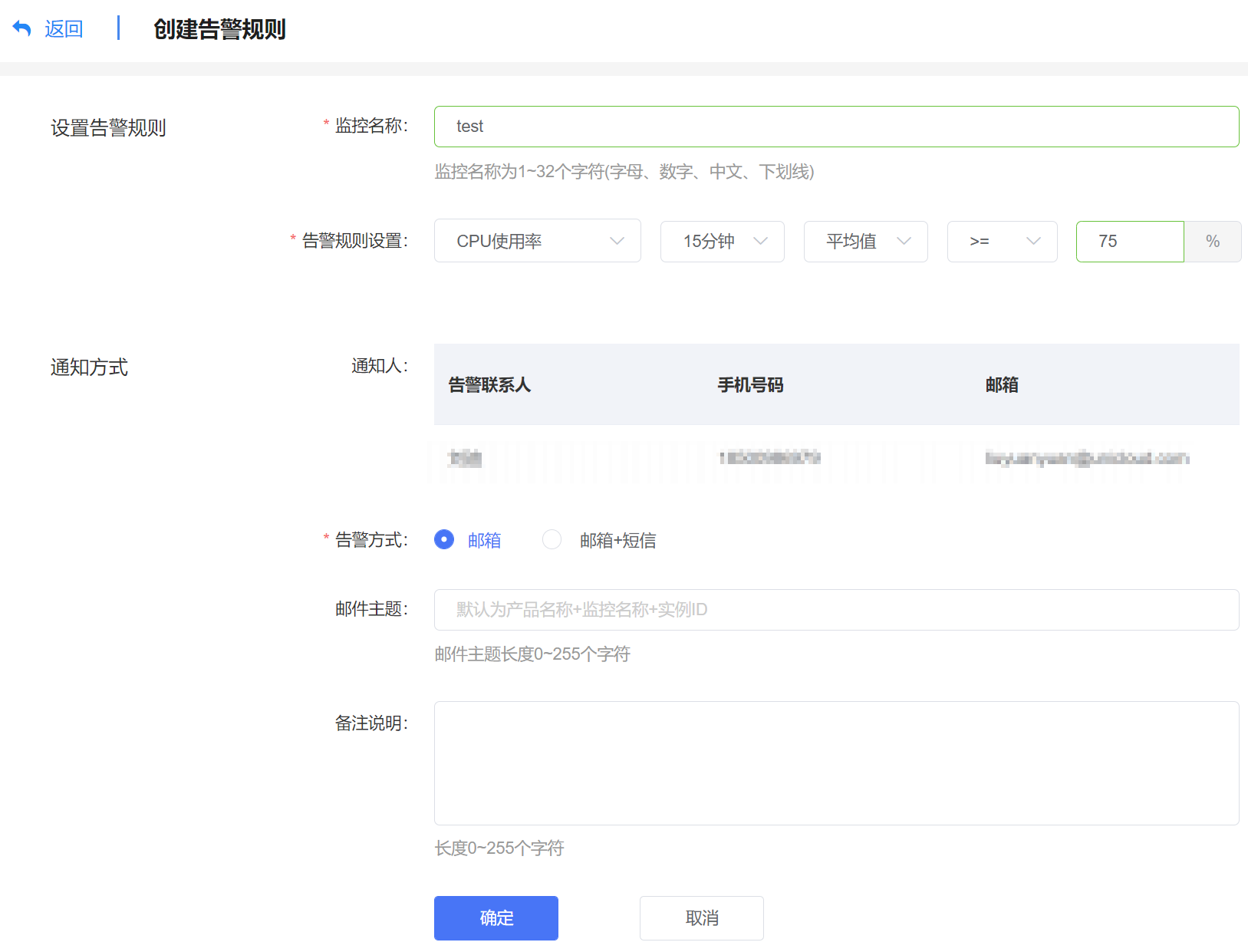Click the % unit label next to threshold
Image resolution: width=1248 pixels, height=952 pixels.
coord(1213,242)
